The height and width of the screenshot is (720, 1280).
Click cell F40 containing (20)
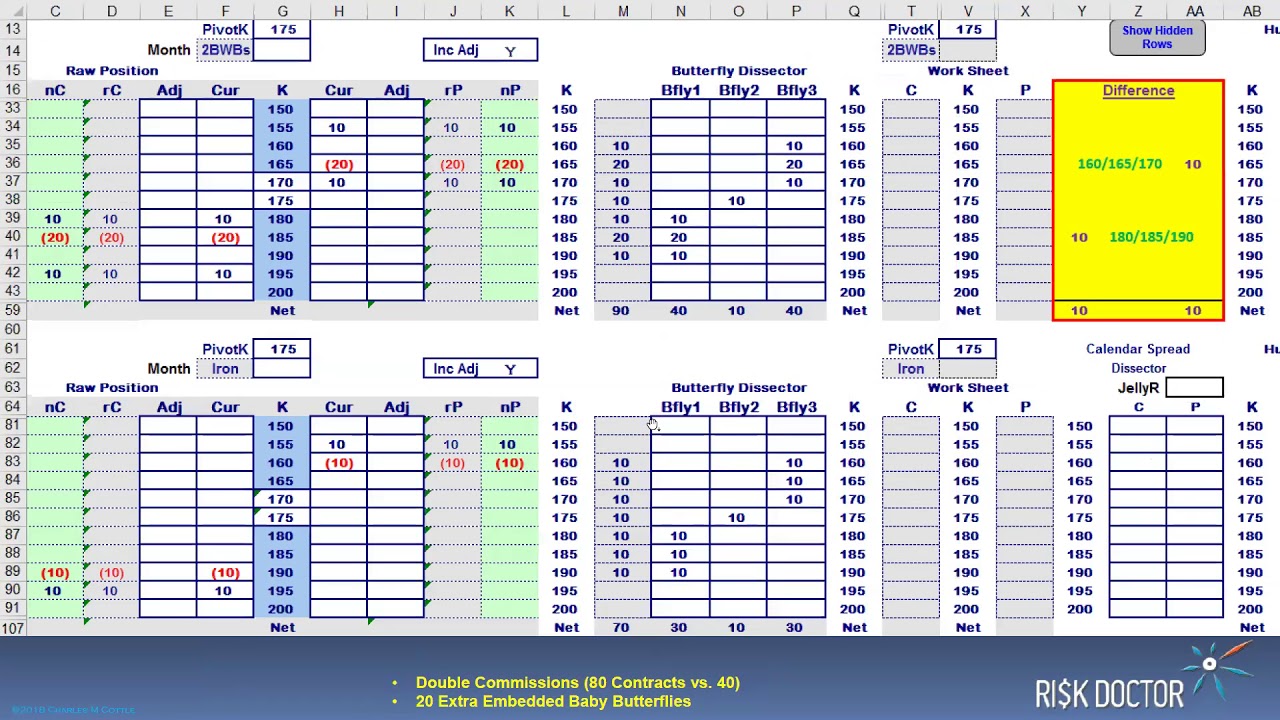tap(225, 237)
